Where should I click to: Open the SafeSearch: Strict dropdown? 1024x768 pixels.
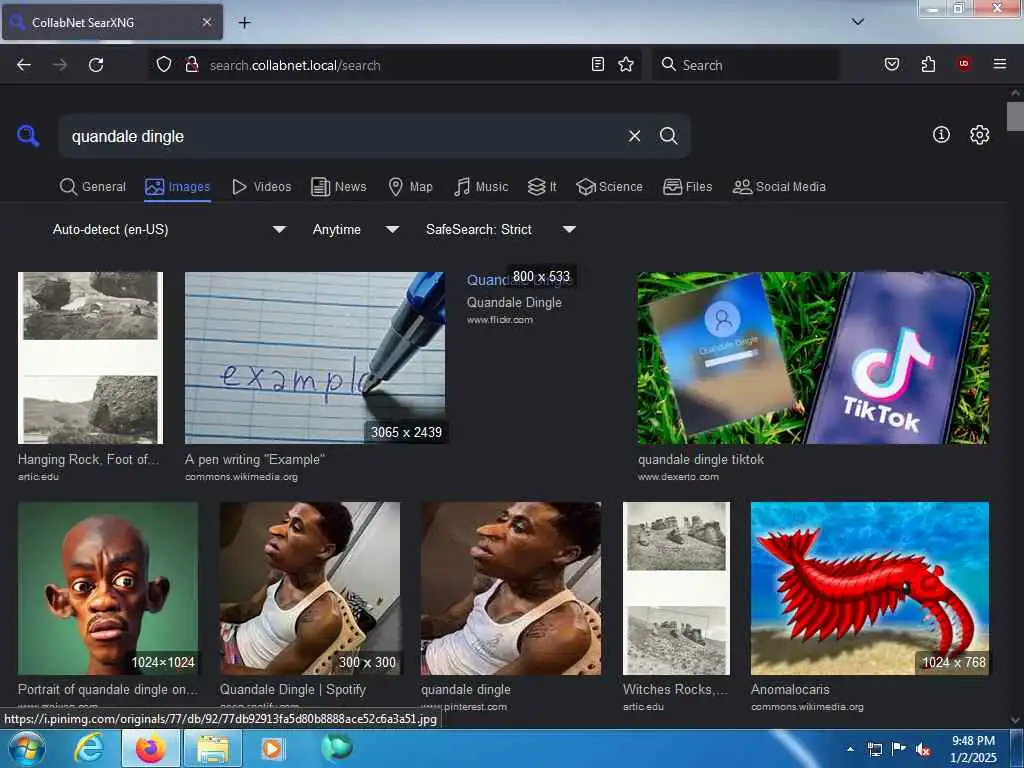click(x=501, y=229)
